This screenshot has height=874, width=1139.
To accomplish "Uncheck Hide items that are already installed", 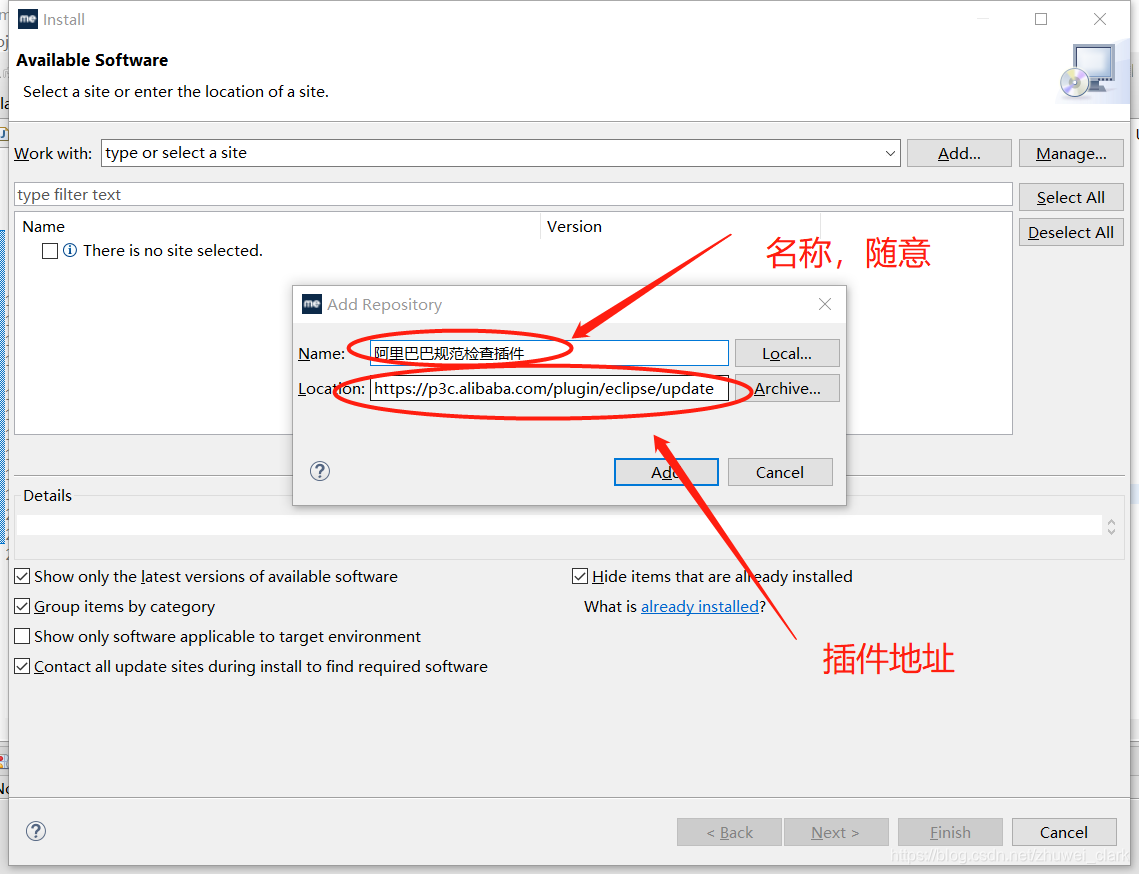I will pos(580,576).
